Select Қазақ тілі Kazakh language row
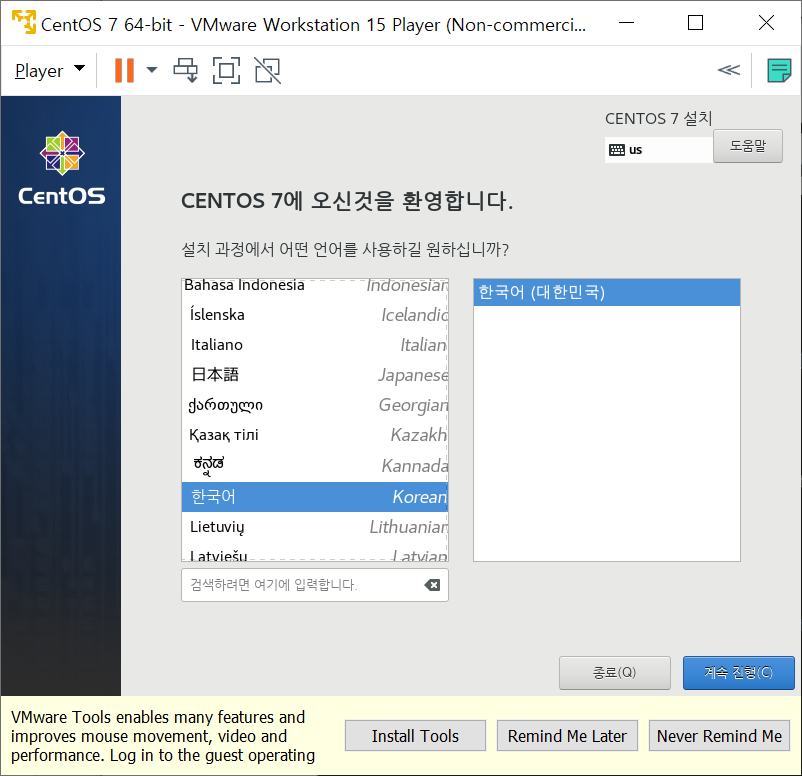This screenshot has height=776, width=802. point(315,435)
